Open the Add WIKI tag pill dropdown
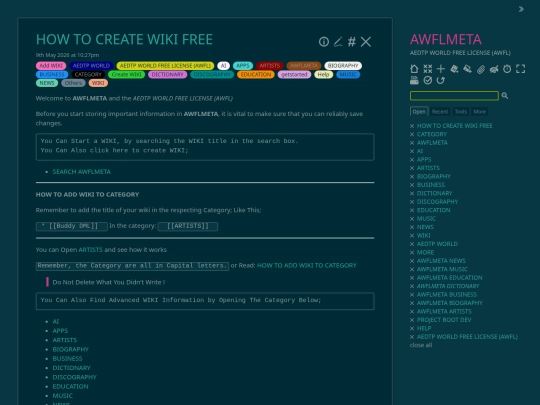The height and width of the screenshot is (405, 540). (x=51, y=66)
